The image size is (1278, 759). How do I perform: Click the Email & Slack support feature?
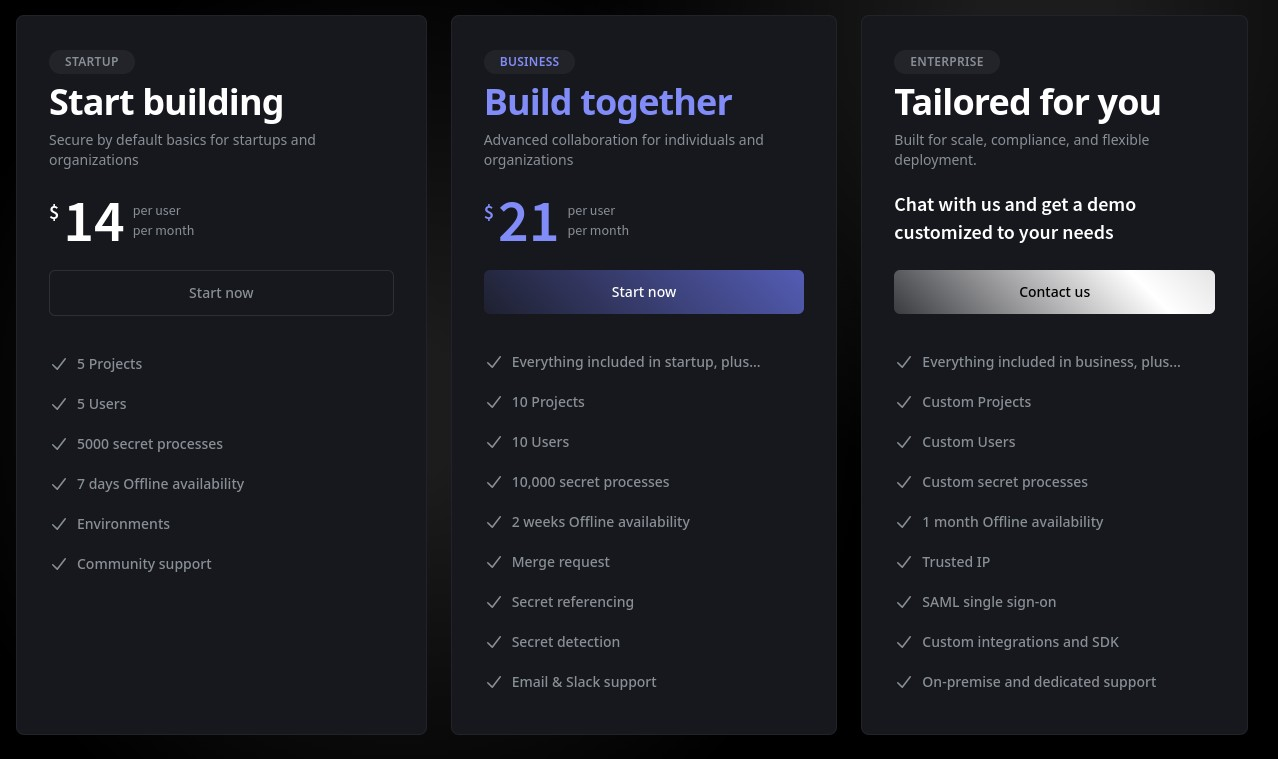pyautogui.click(x=584, y=682)
